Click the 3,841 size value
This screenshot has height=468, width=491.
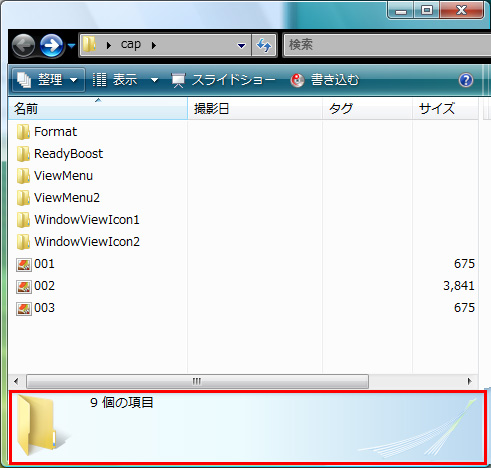459,286
